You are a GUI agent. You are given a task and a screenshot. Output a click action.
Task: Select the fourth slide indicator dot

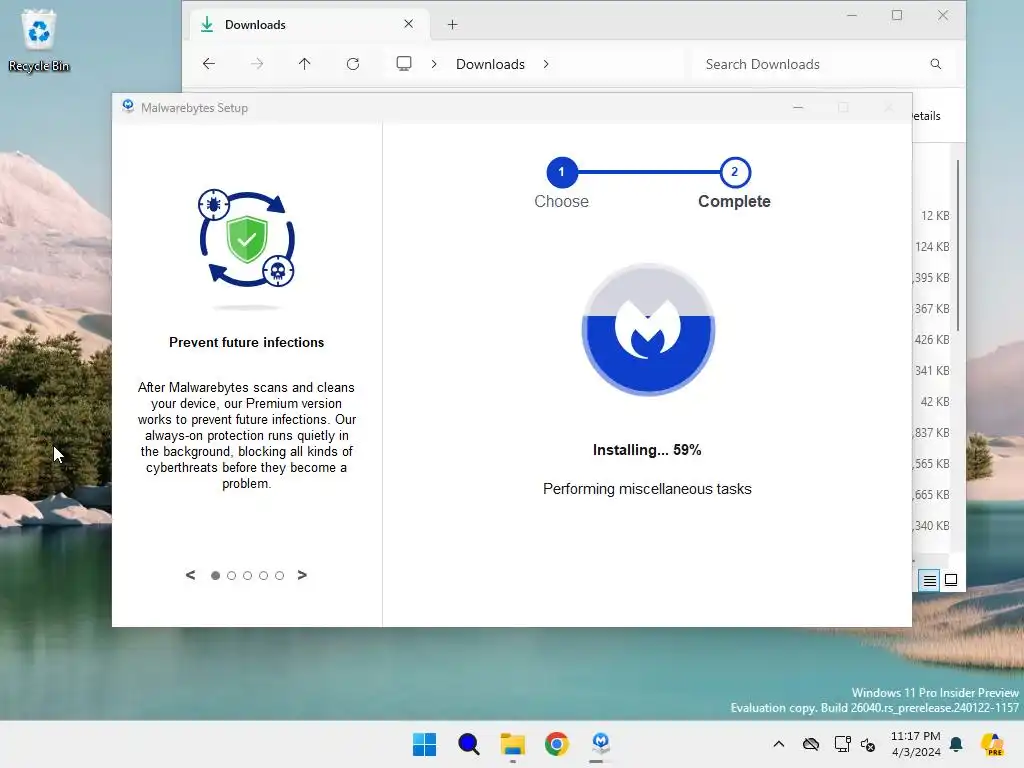[263, 575]
